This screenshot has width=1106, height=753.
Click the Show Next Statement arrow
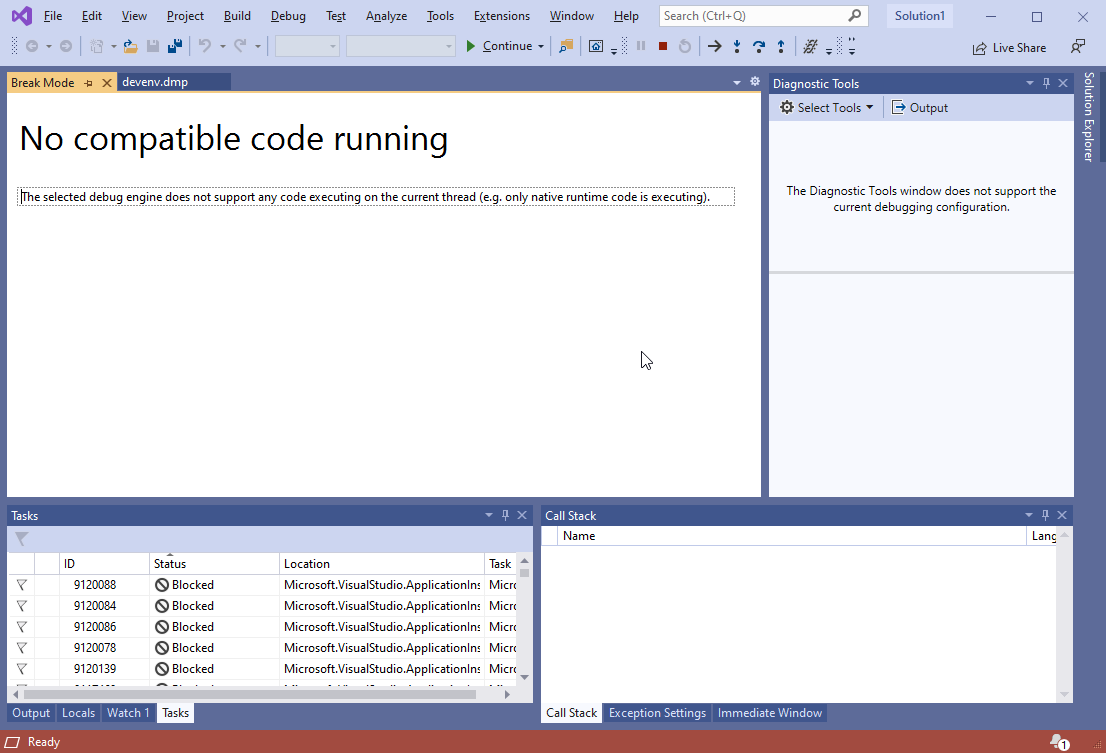[x=715, y=47]
